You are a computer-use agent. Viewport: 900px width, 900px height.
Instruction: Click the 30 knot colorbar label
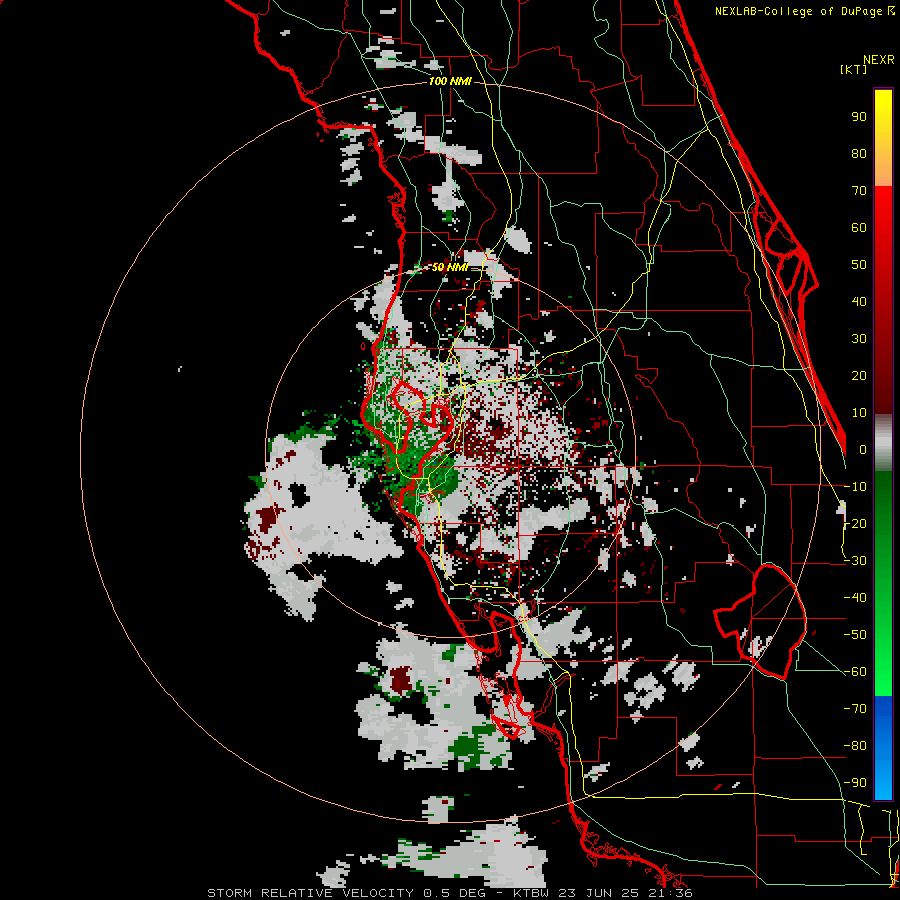point(859,339)
